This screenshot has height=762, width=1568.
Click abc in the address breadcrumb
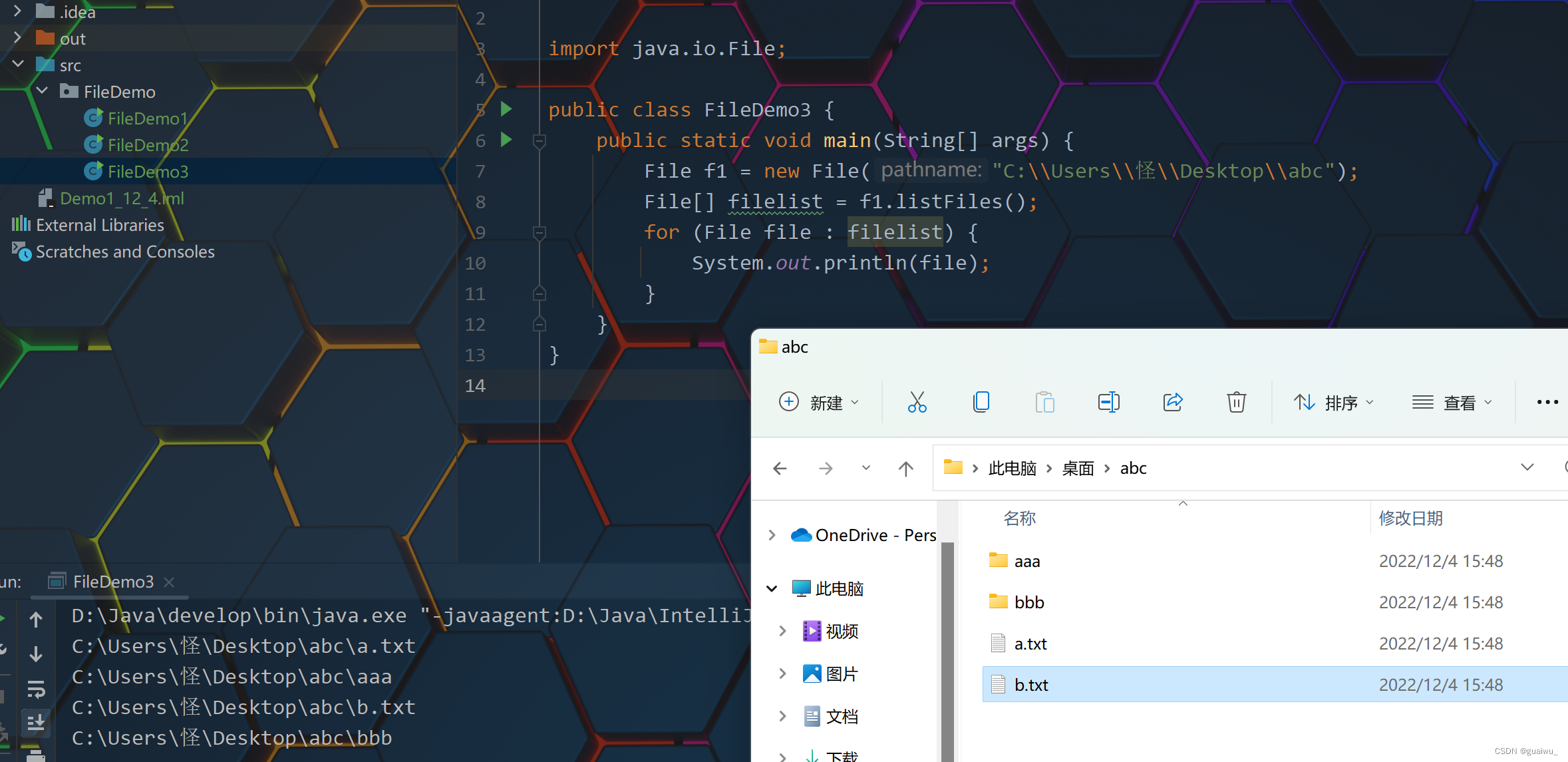tap(1133, 469)
